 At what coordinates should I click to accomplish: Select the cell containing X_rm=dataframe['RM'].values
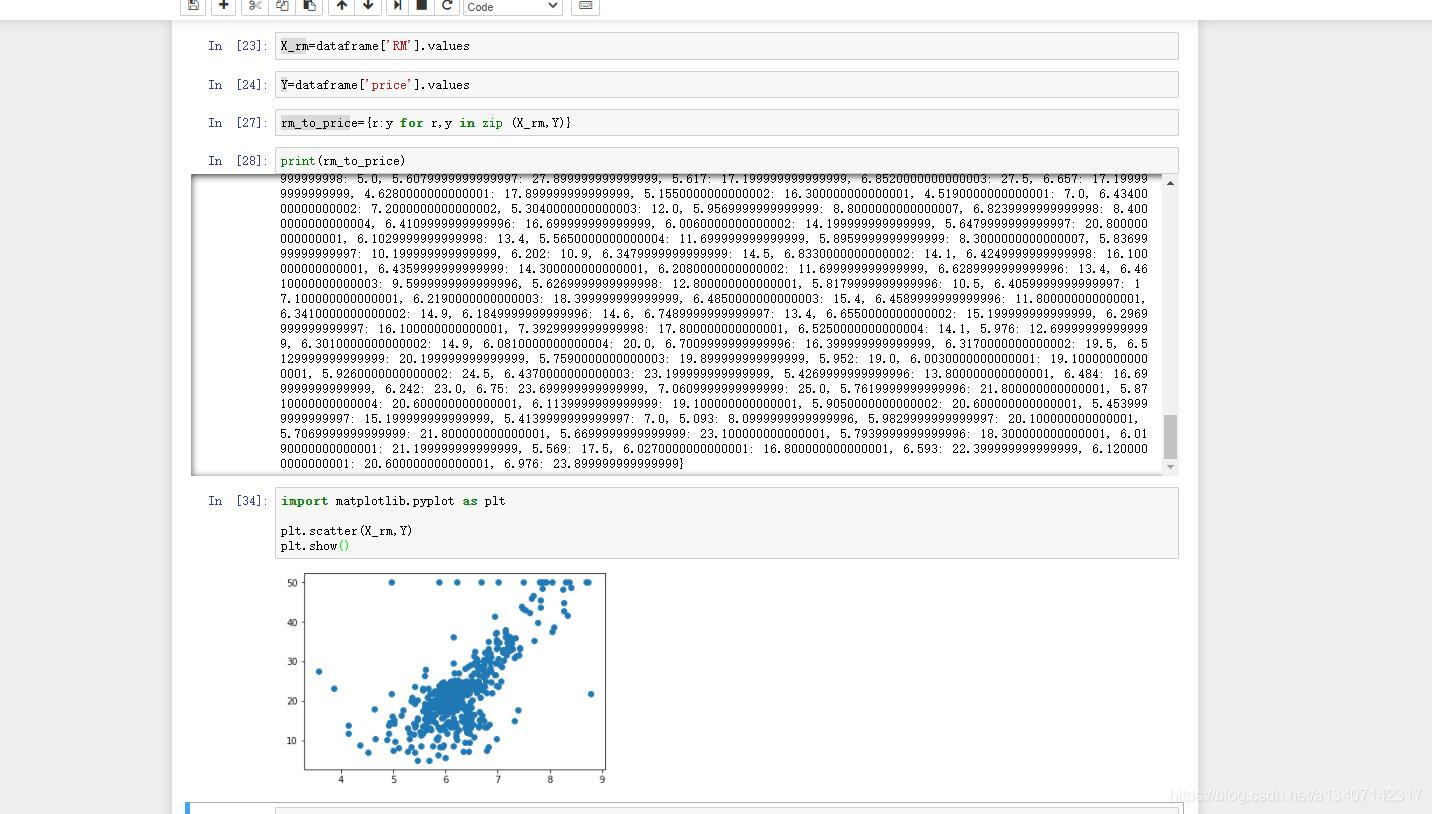point(726,46)
